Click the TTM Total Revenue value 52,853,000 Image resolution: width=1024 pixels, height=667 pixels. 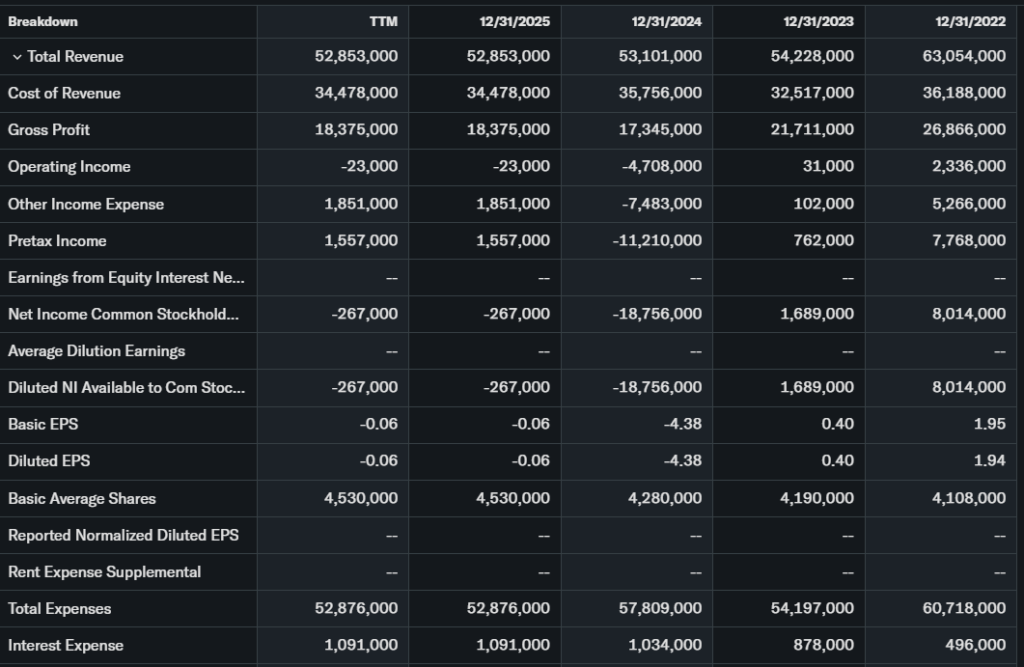[x=356, y=57]
